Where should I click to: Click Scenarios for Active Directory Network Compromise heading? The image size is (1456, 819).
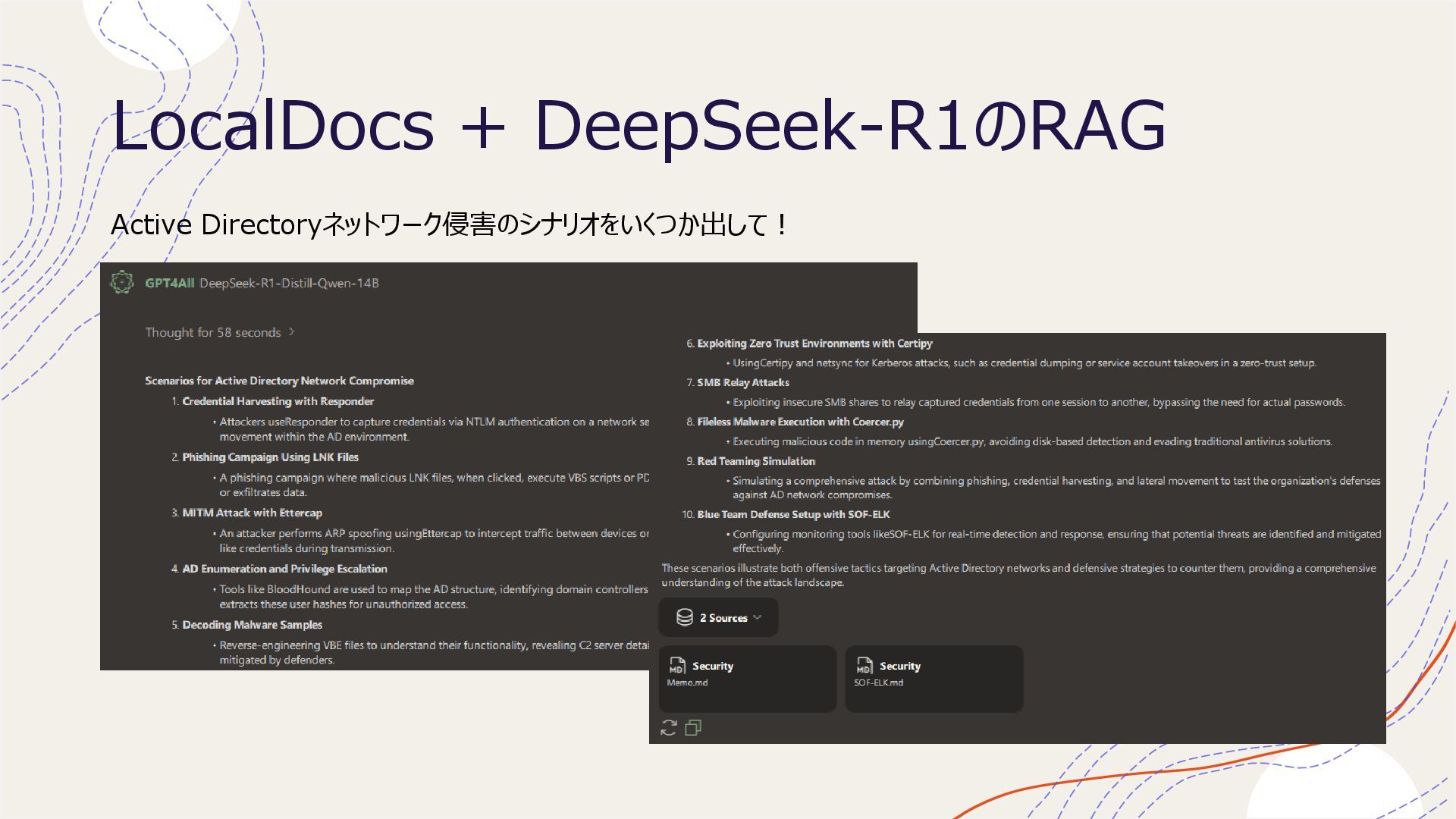[x=279, y=381]
